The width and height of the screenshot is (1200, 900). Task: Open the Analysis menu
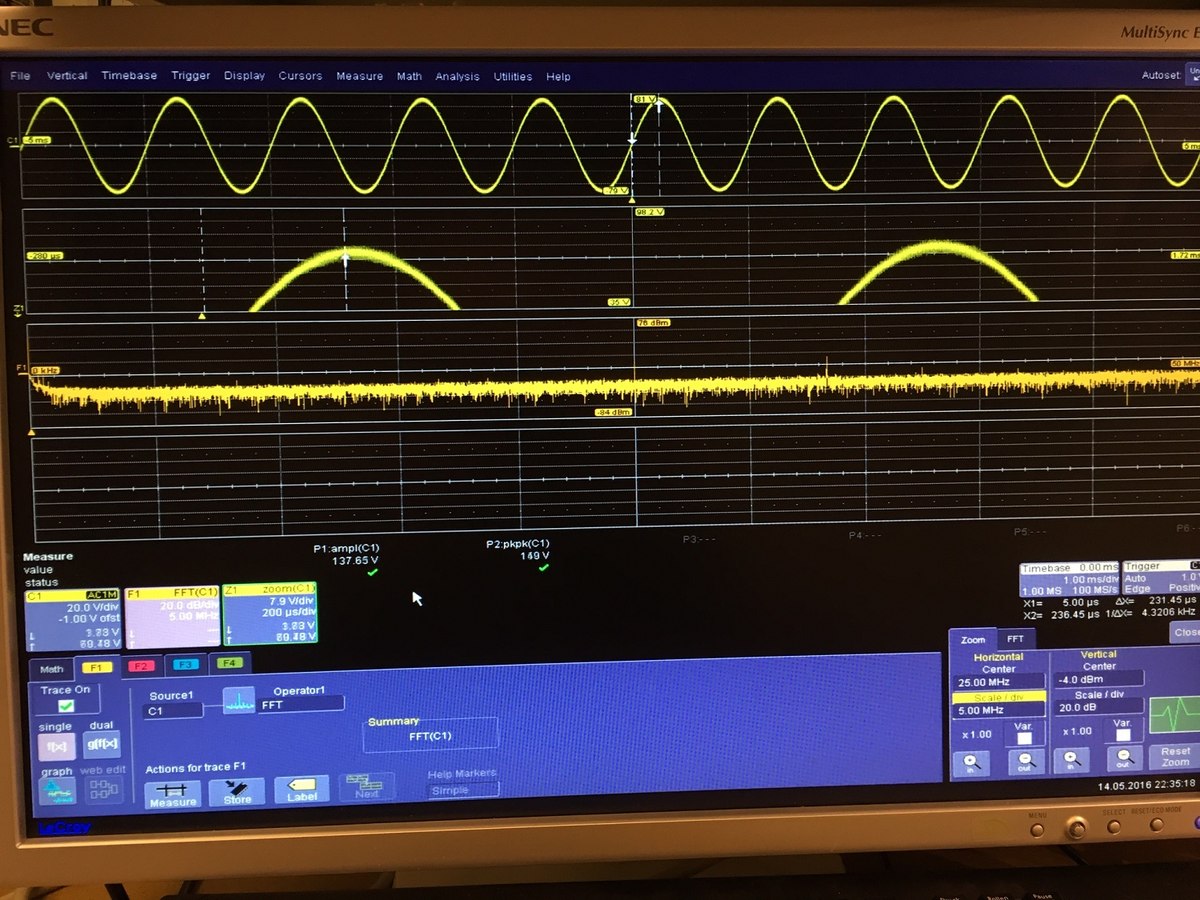coord(457,77)
